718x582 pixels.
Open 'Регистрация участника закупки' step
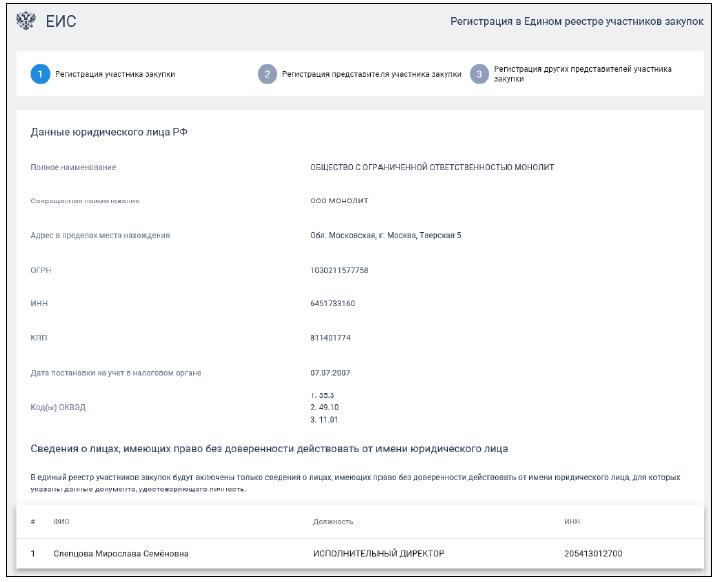115,74
